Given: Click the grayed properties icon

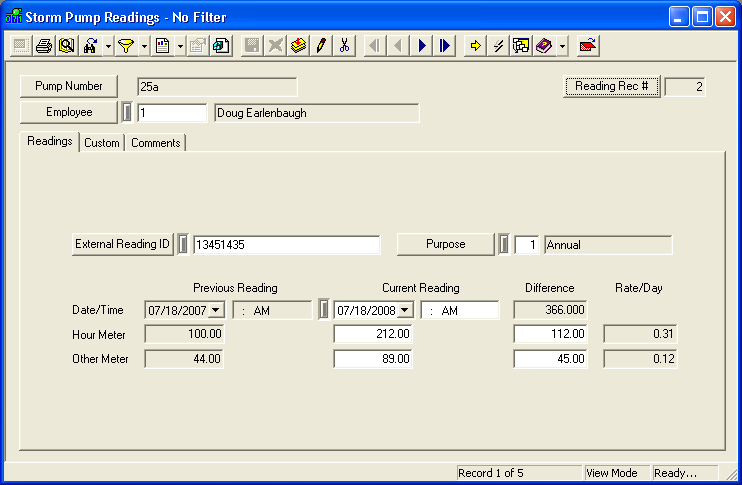Looking at the screenshot, I should click(x=198, y=46).
